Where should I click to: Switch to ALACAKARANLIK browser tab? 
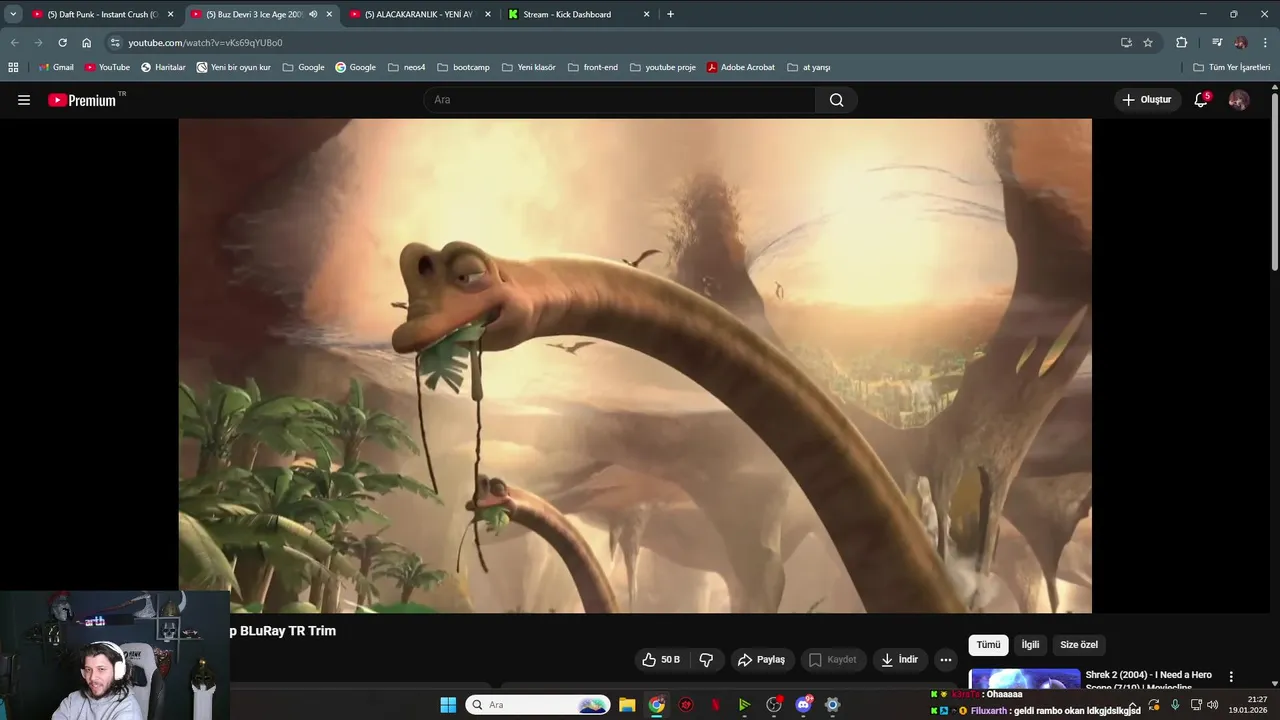[x=422, y=14]
